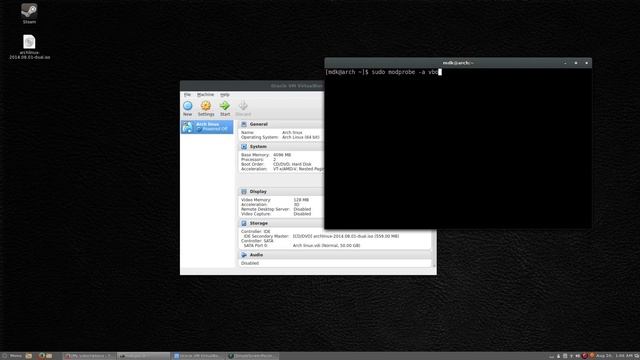Click the VirtualBox window title bar
640x360 pixels.
[252, 86]
